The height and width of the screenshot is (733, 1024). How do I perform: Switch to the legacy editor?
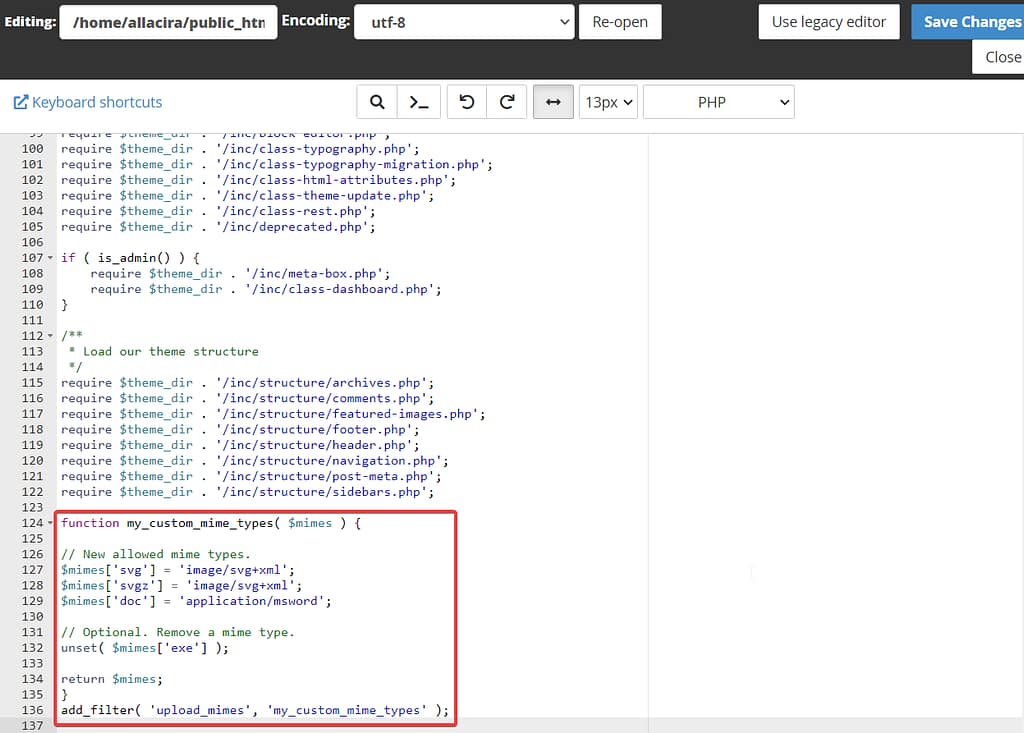(828, 21)
